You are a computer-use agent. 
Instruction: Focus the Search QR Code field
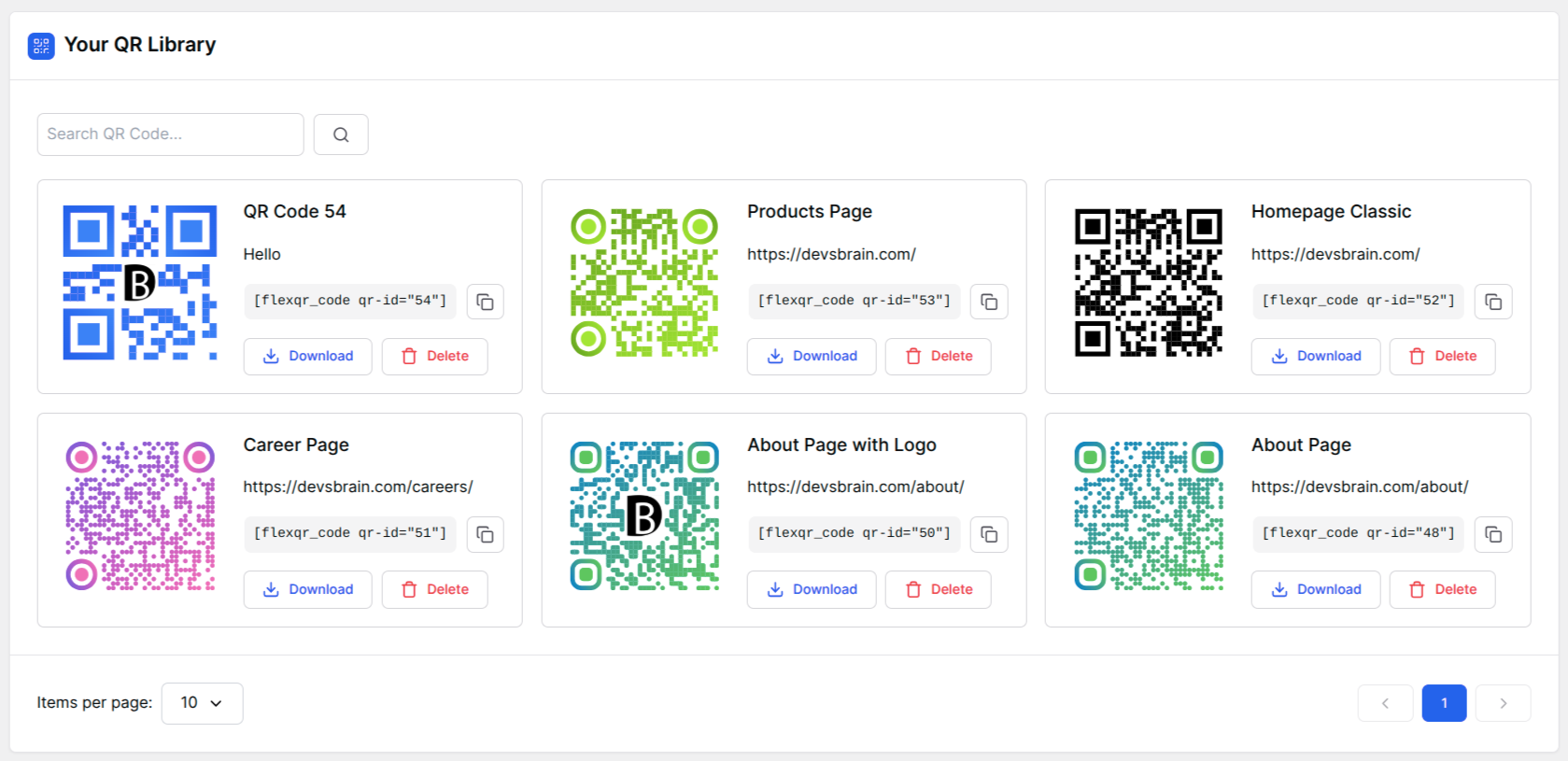pyautogui.click(x=171, y=134)
